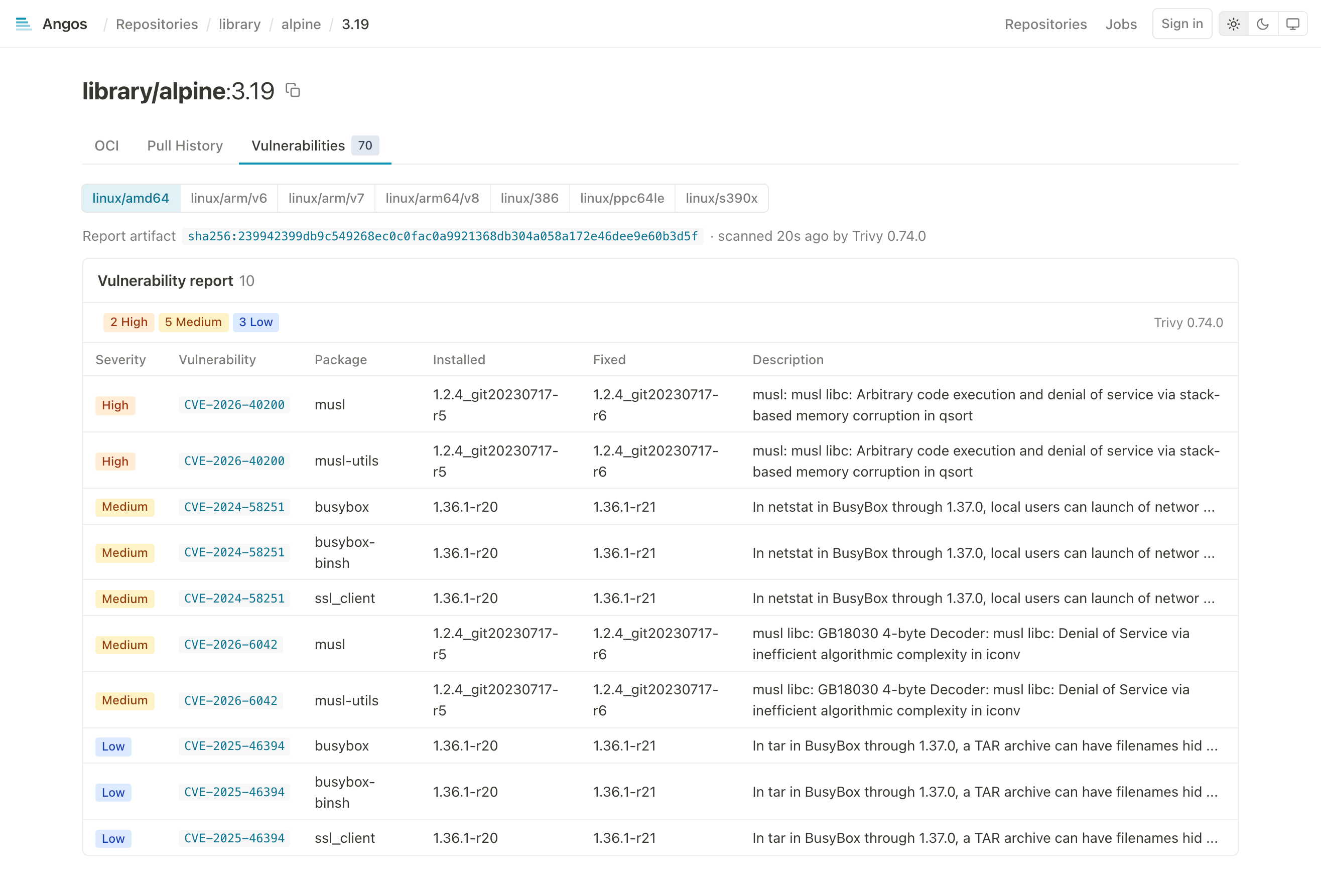
Task: Open CVE-2026-40200 for package musl-utils
Action: (x=234, y=461)
